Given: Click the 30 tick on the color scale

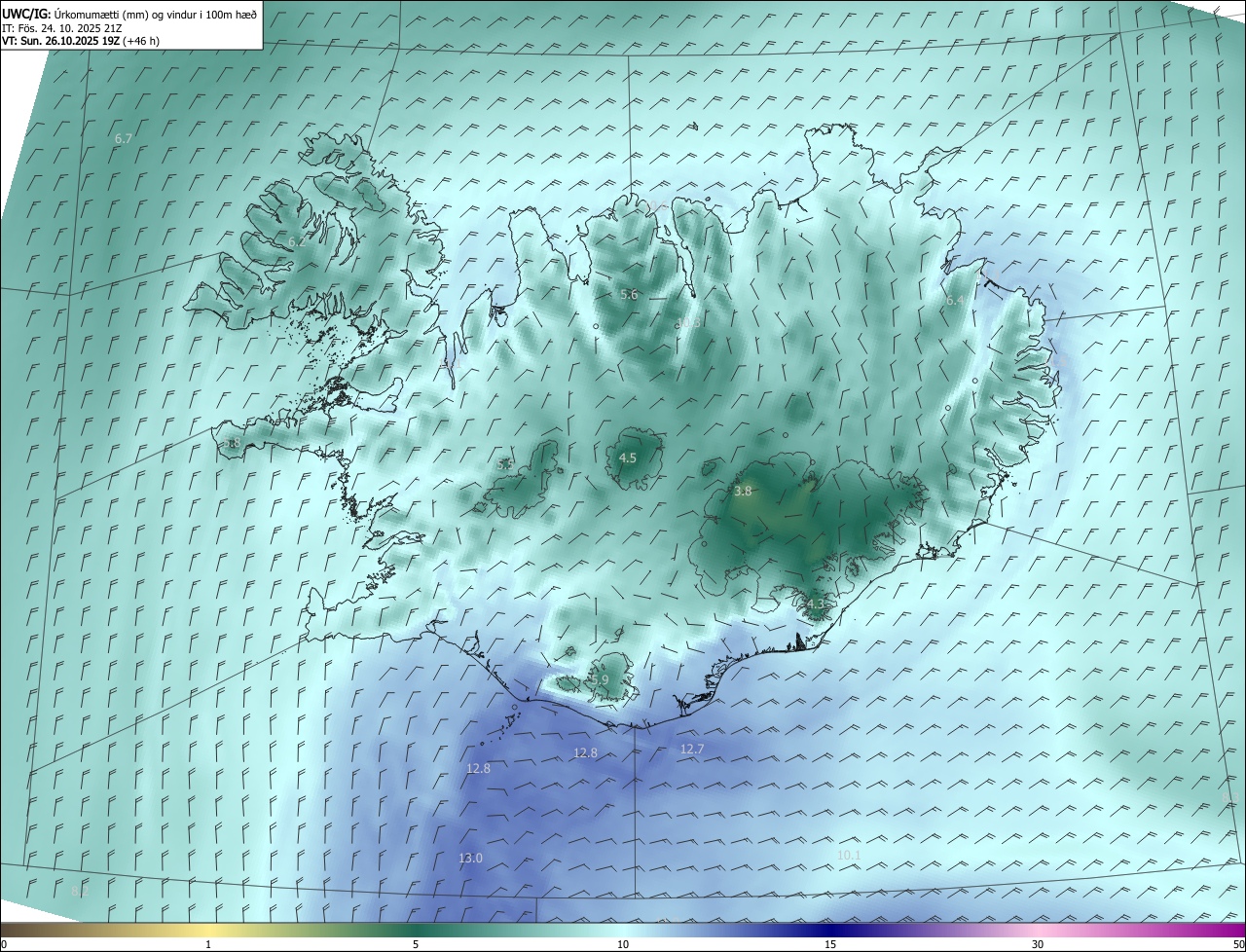Looking at the screenshot, I should point(1038,944).
